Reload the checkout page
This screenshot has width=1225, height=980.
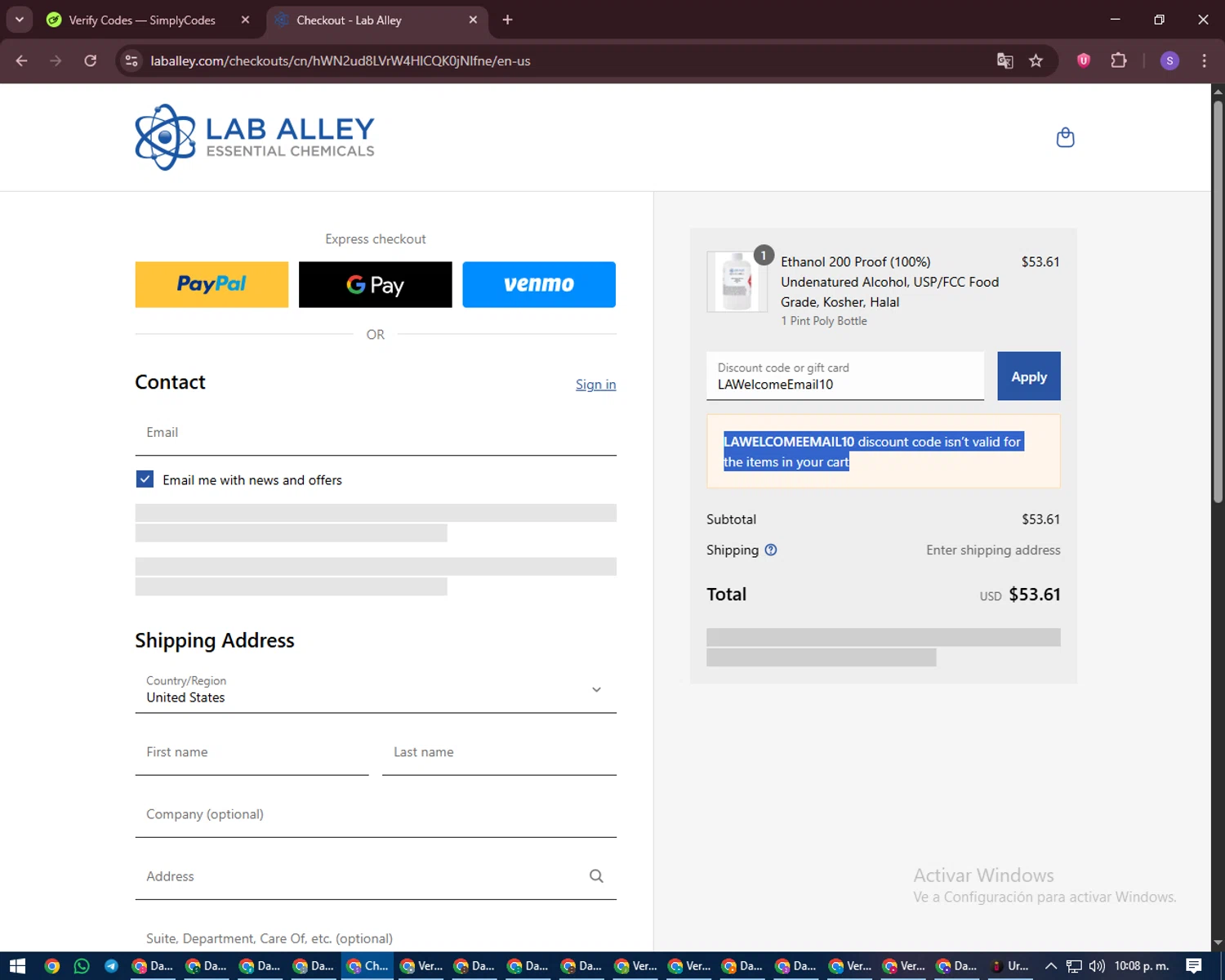90,60
